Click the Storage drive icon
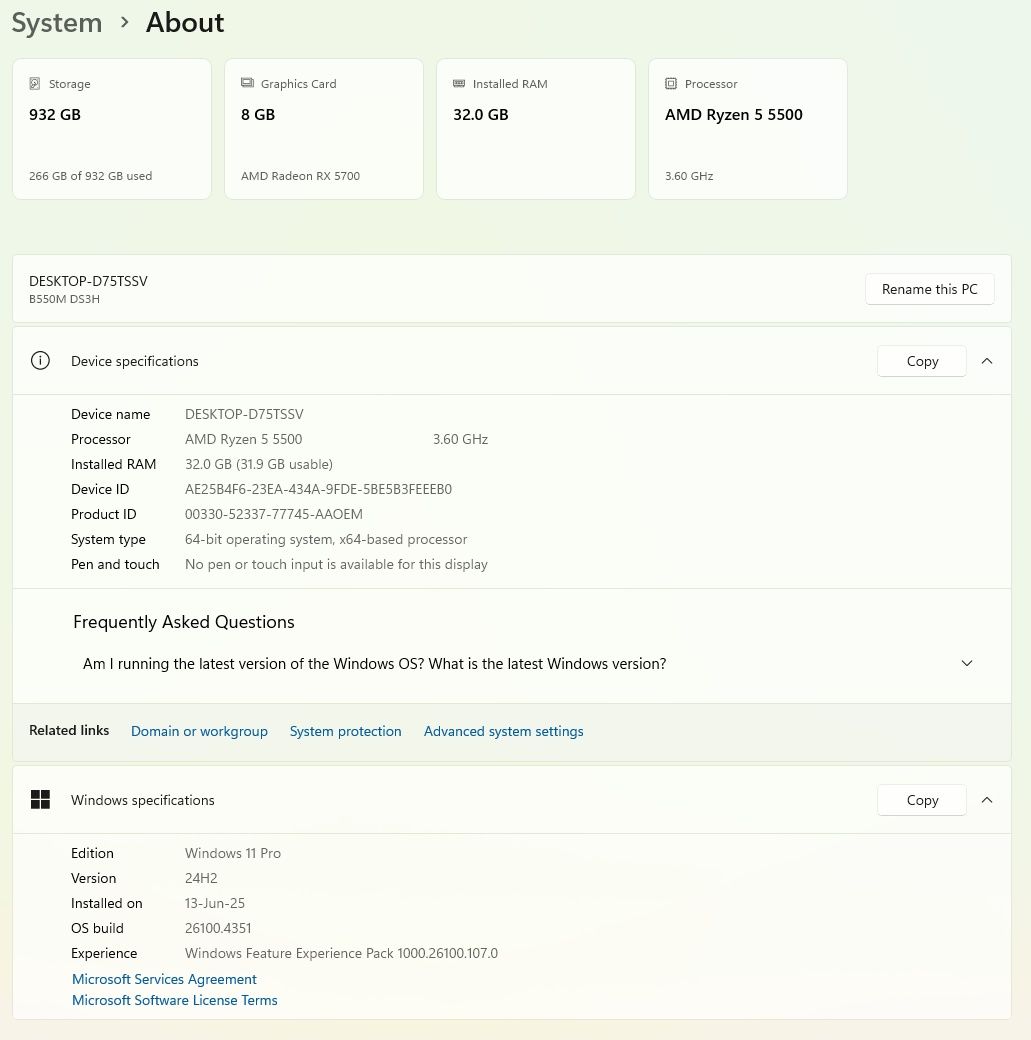The image size is (1031, 1040). [x=34, y=84]
